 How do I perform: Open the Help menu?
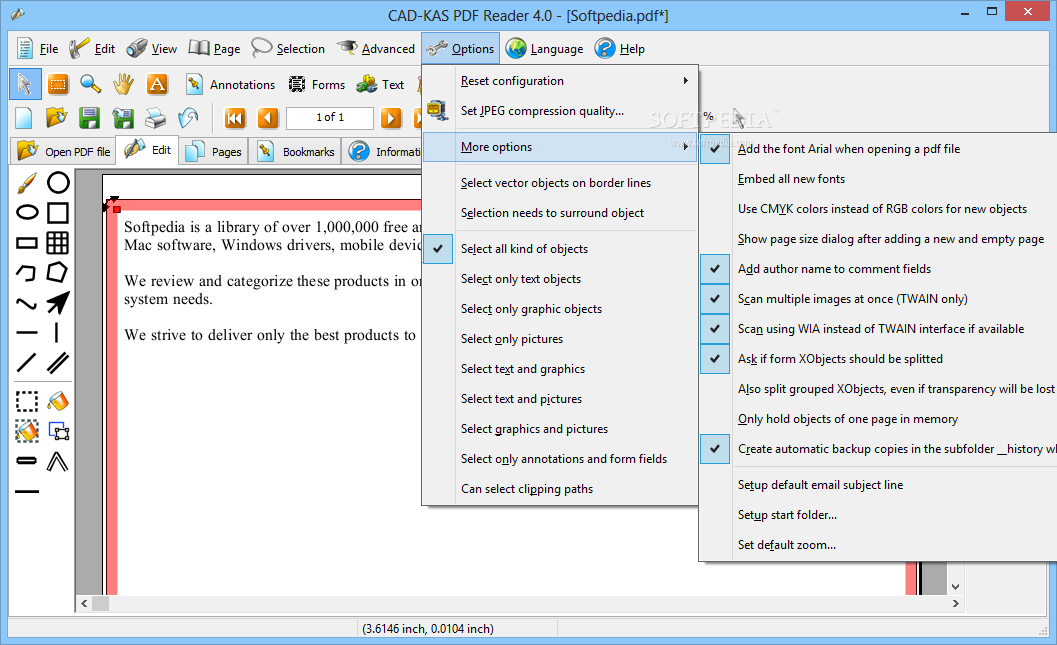click(620, 49)
